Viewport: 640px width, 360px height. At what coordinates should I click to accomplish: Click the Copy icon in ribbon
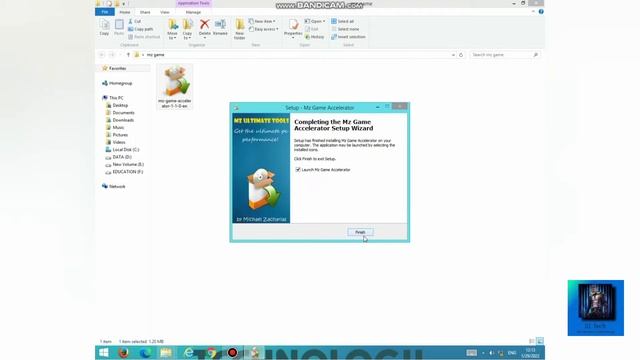tap(104, 27)
